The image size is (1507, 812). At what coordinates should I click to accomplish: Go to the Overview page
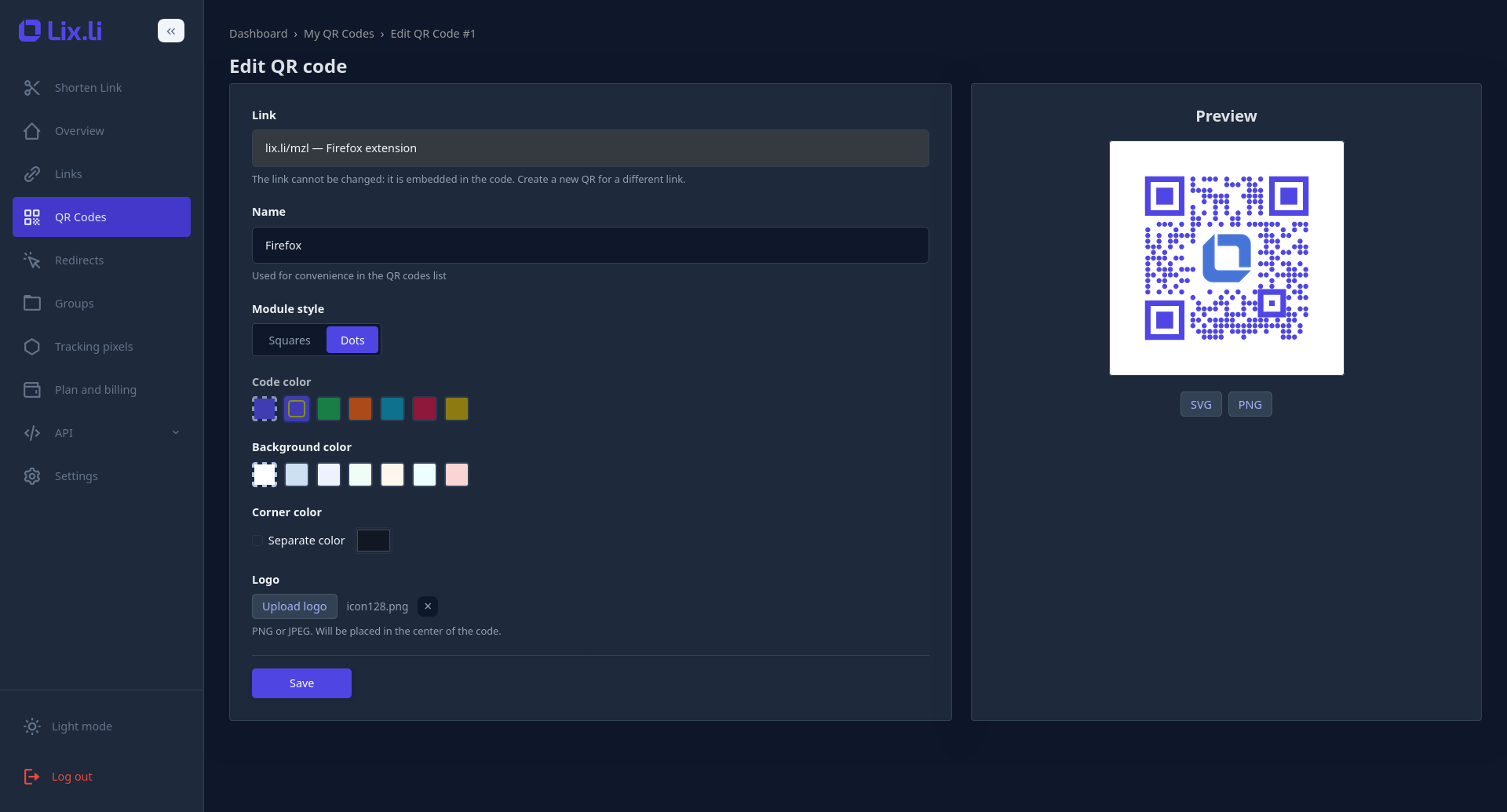pyautogui.click(x=101, y=131)
